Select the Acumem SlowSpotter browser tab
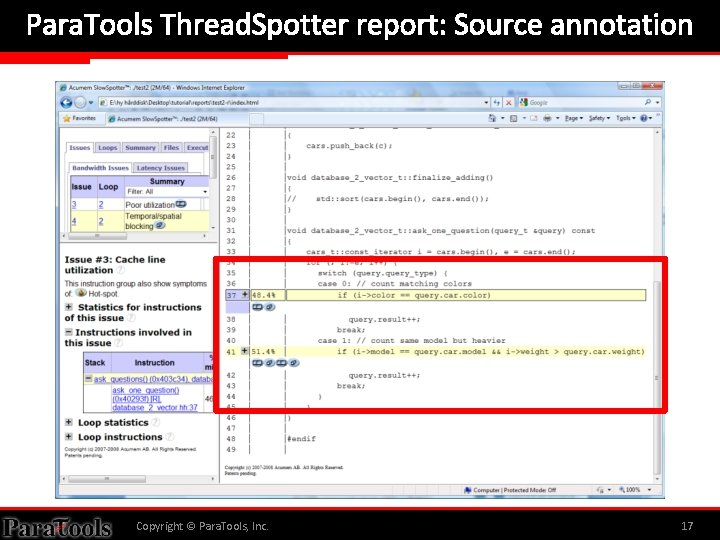This screenshot has height=540, width=720. 177,119
